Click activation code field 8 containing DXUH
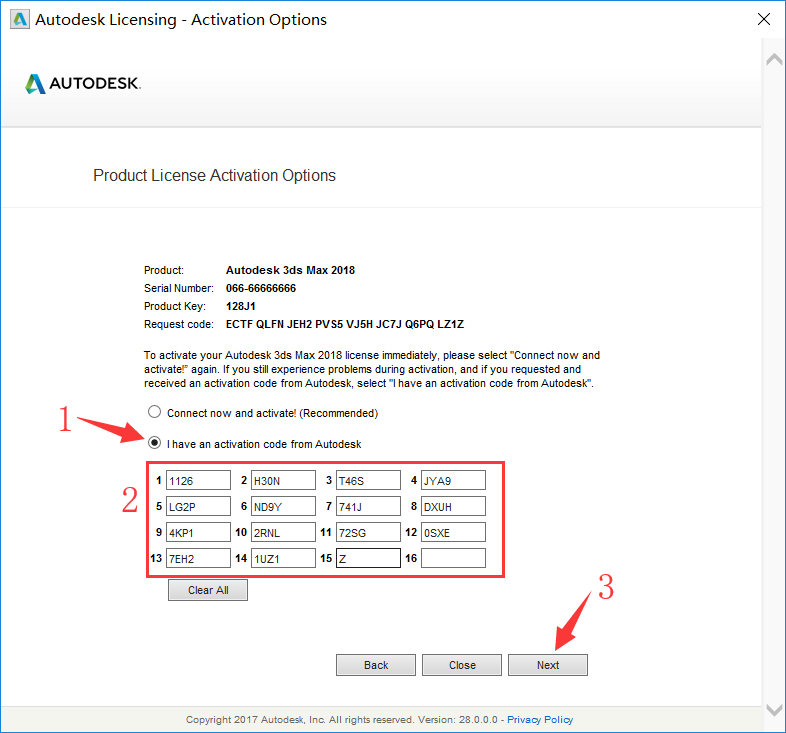Screen dimensions: 786x733 (453, 506)
